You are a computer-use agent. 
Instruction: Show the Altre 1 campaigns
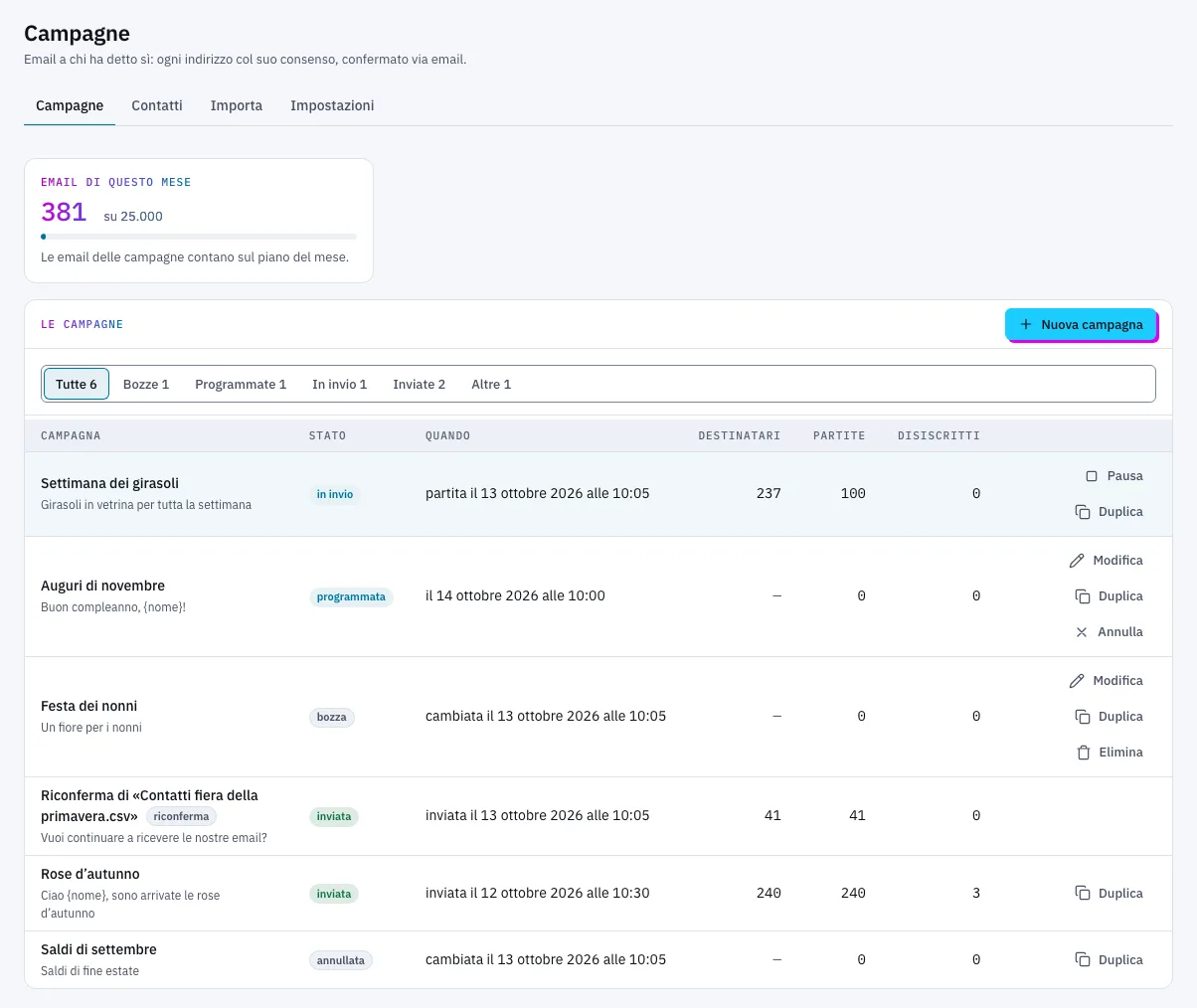click(491, 385)
